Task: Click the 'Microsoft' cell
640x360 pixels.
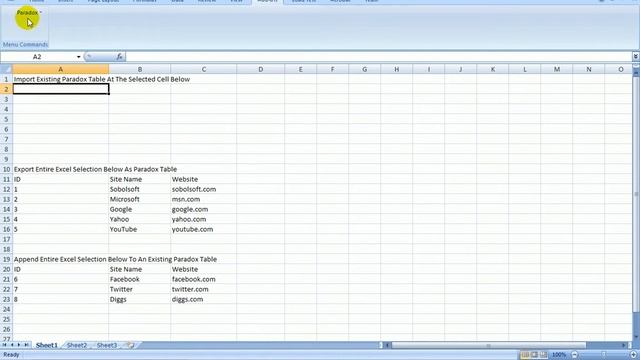Action: tap(140, 199)
